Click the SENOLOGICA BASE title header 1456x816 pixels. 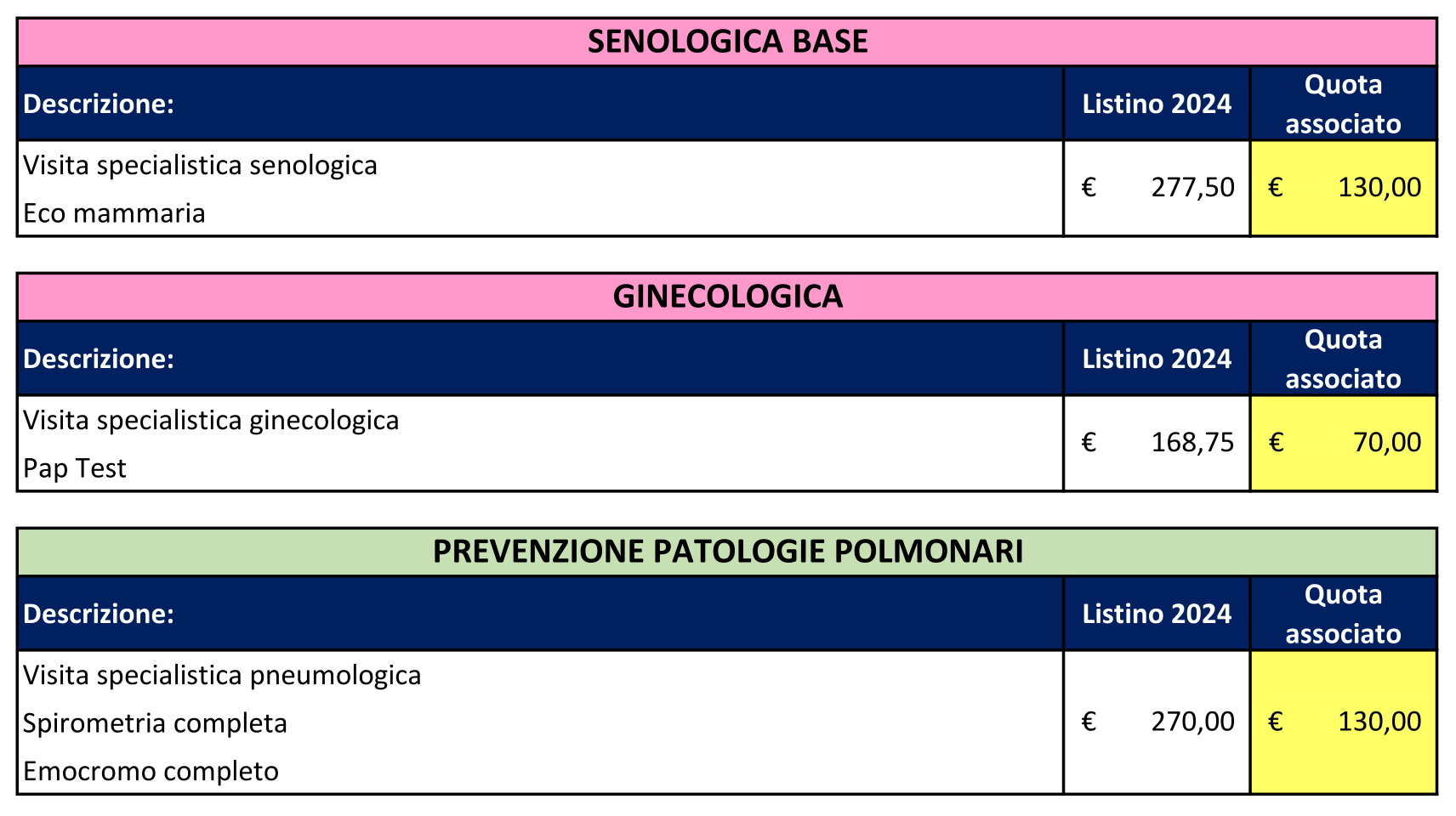click(x=727, y=42)
